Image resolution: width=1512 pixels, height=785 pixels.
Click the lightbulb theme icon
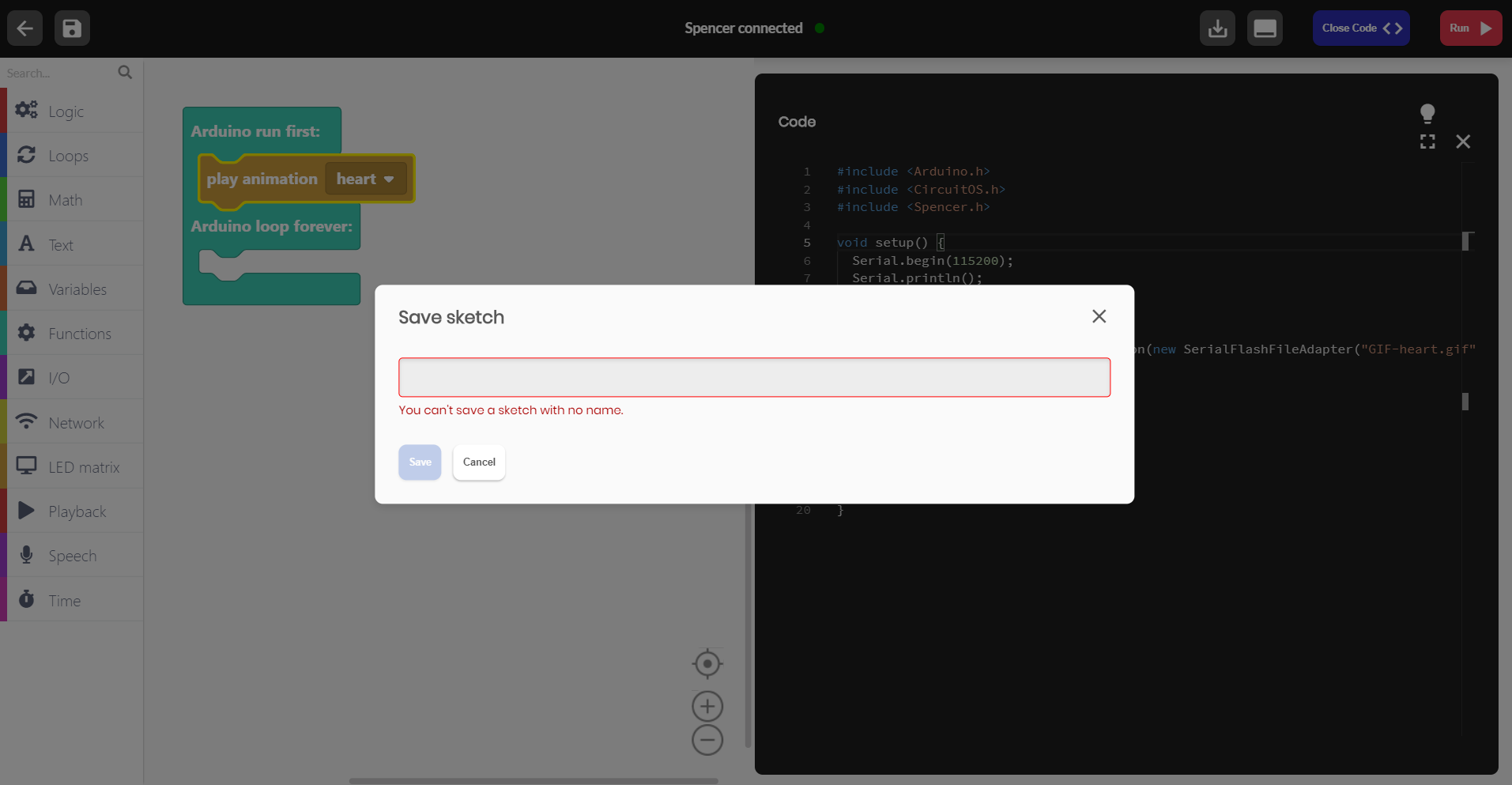point(1427,114)
